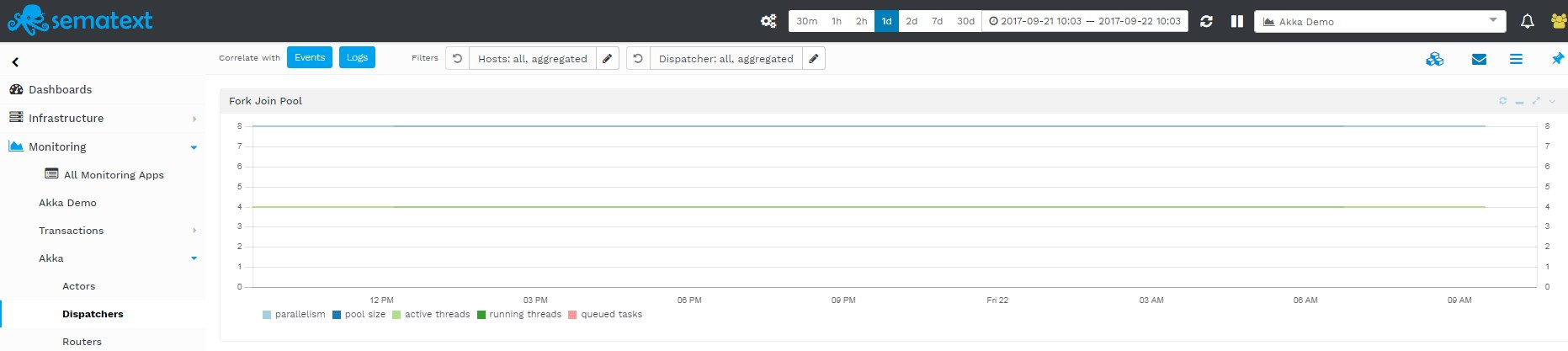Toggle the parallelism legend series

click(x=293, y=315)
